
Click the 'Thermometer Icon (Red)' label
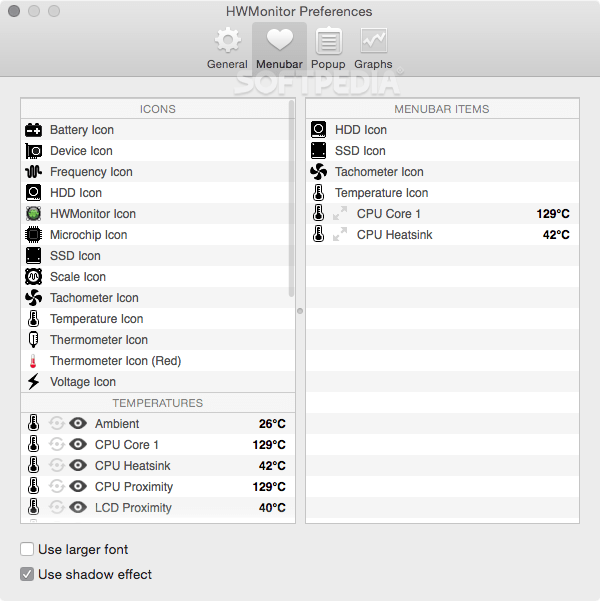pyautogui.click(x=115, y=361)
